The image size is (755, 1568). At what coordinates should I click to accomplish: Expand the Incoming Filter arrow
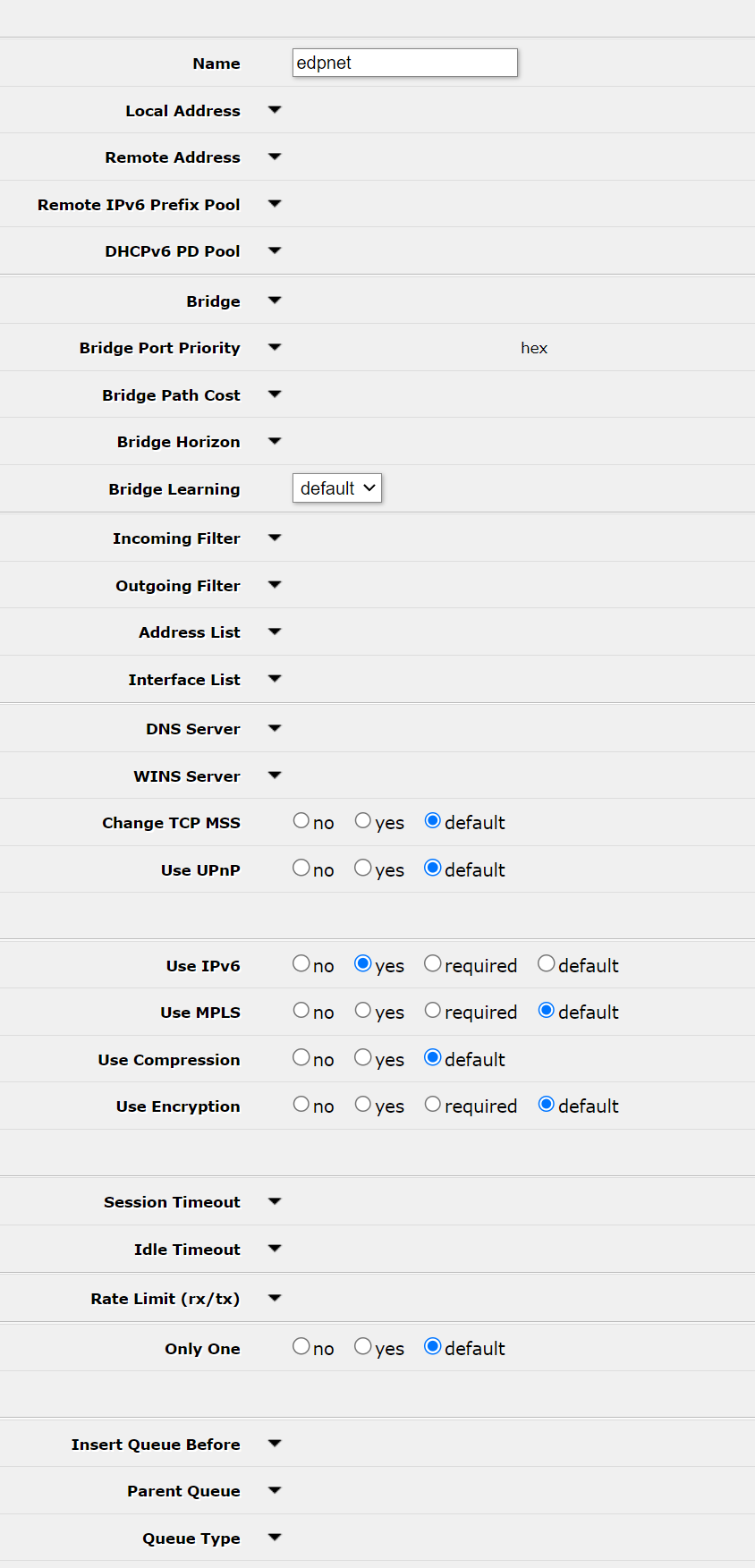click(275, 538)
